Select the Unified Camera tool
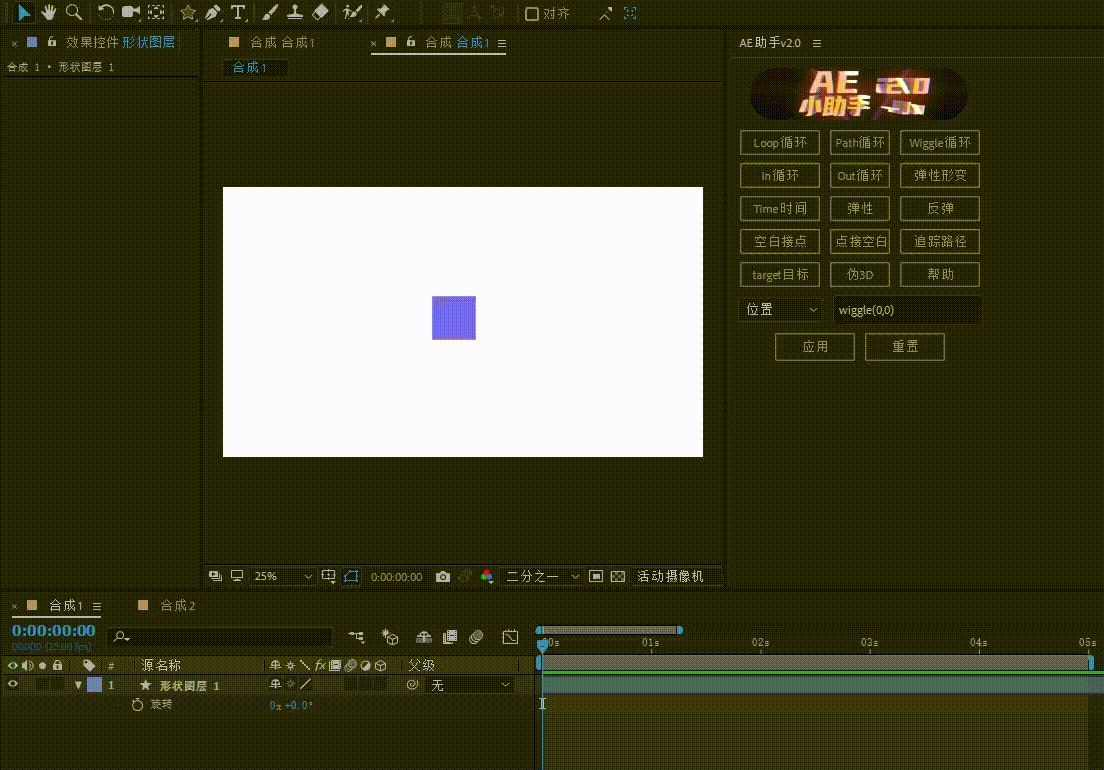1104x770 pixels. (x=130, y=13)
